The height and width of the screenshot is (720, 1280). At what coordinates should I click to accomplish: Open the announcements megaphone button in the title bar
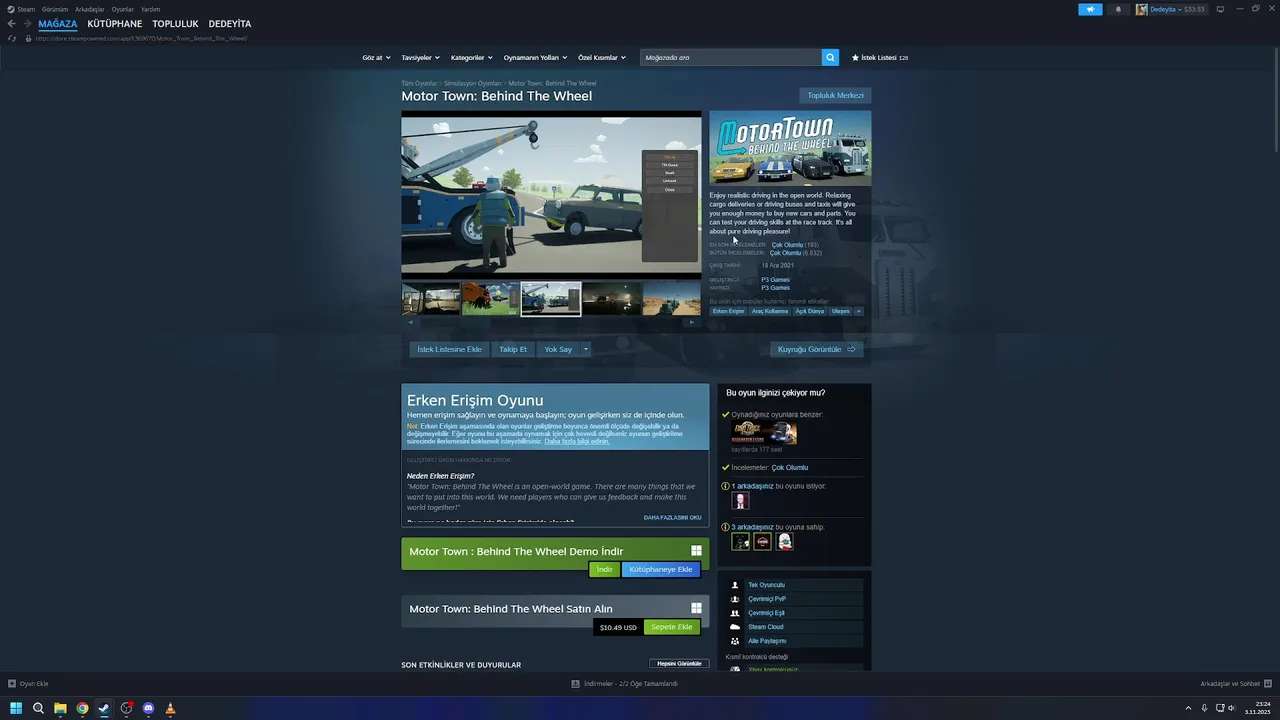coord(1090,9)
